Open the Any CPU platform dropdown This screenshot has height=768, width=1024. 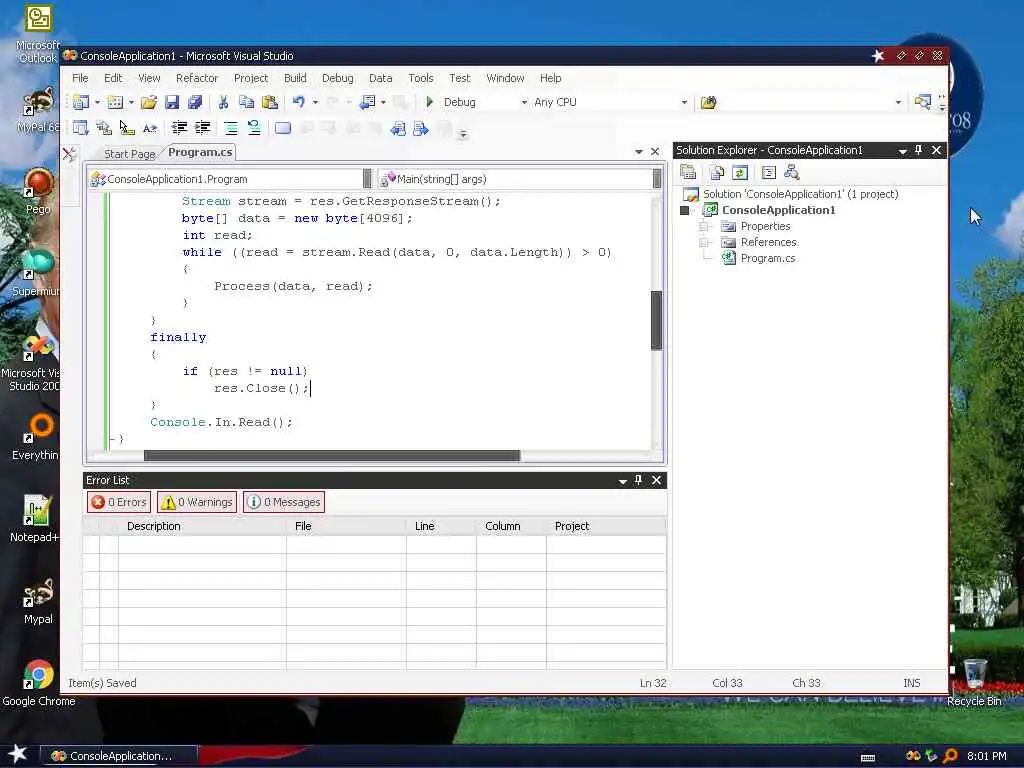[684, 103]
